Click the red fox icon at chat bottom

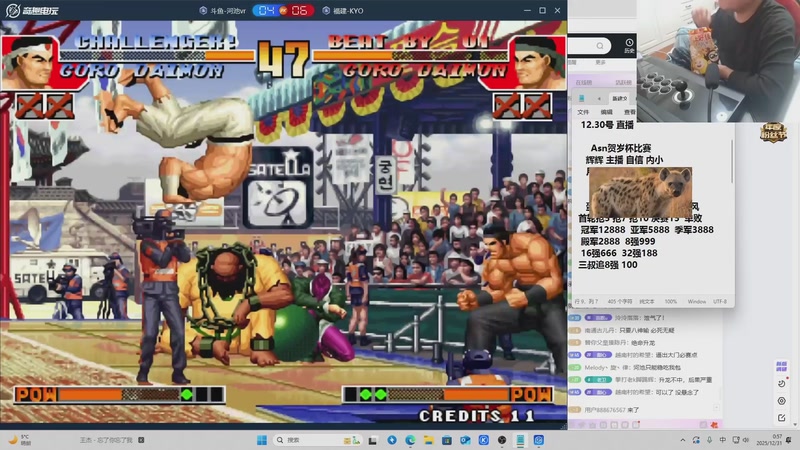click(714, 424)
